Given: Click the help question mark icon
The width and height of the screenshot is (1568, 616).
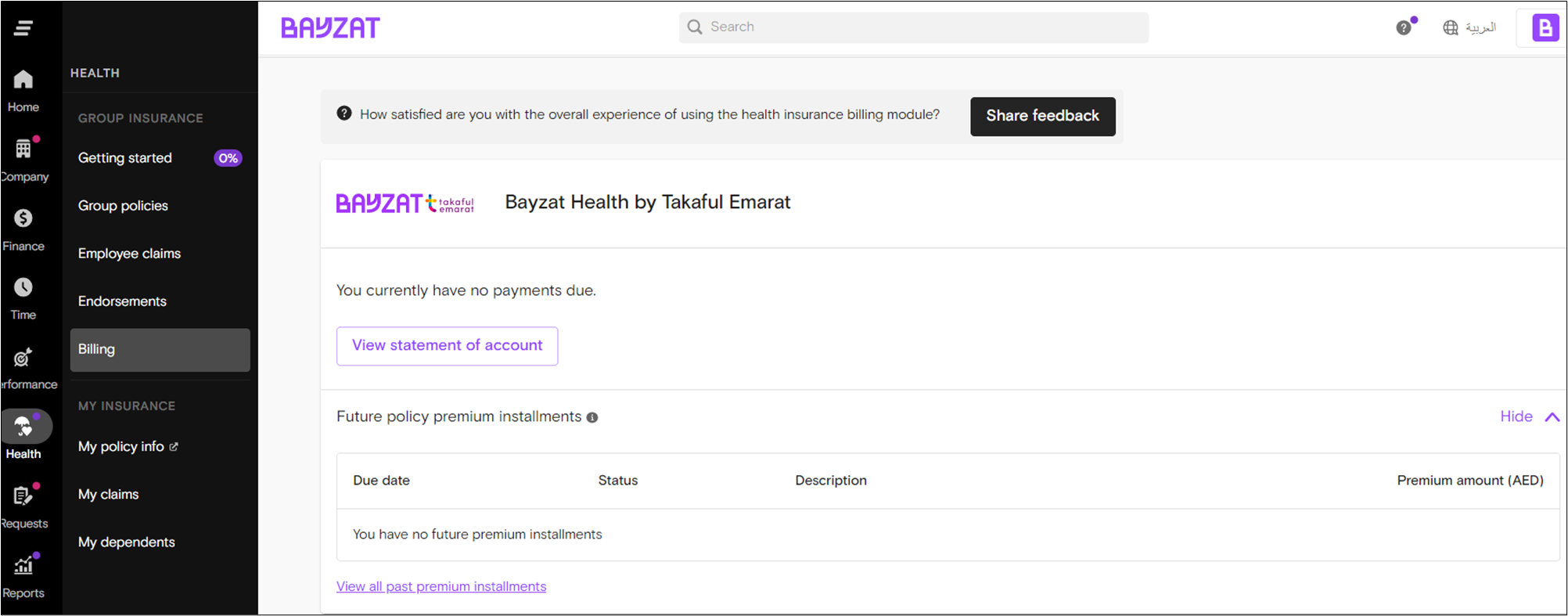Looking at the screenshot, I should click(1404, 28).
